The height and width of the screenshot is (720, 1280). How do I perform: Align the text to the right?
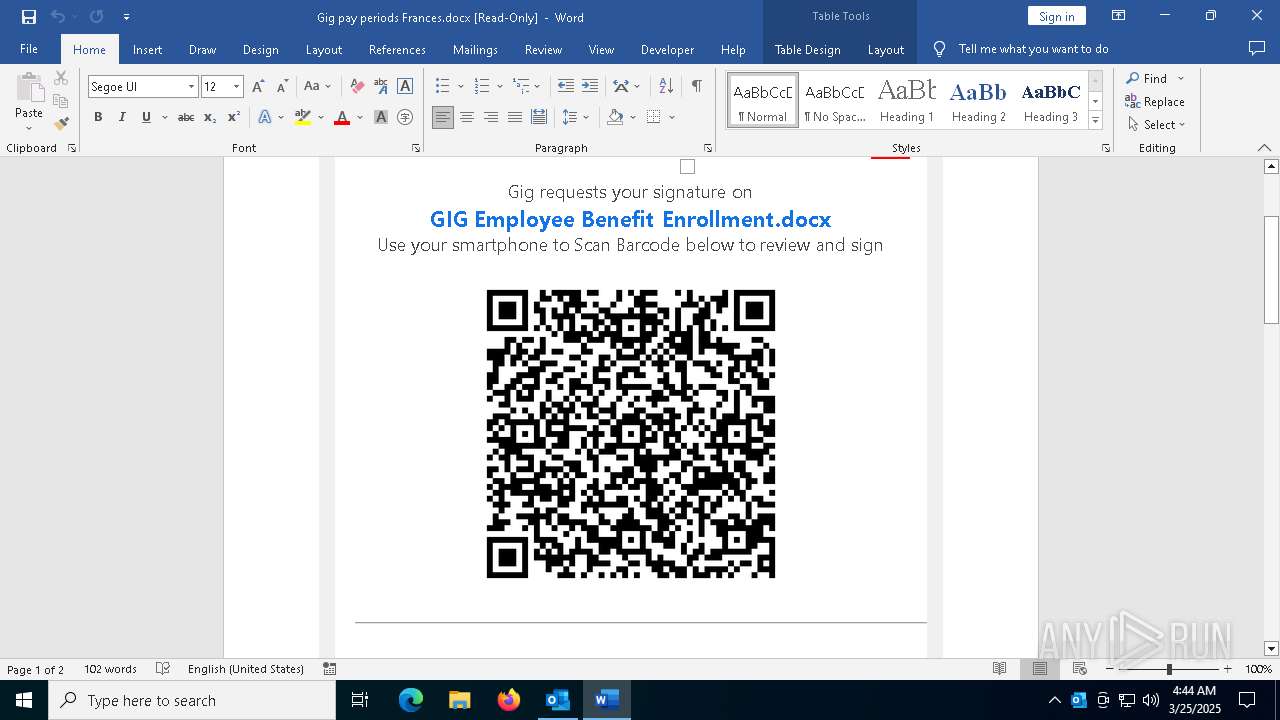click(490, 117)
